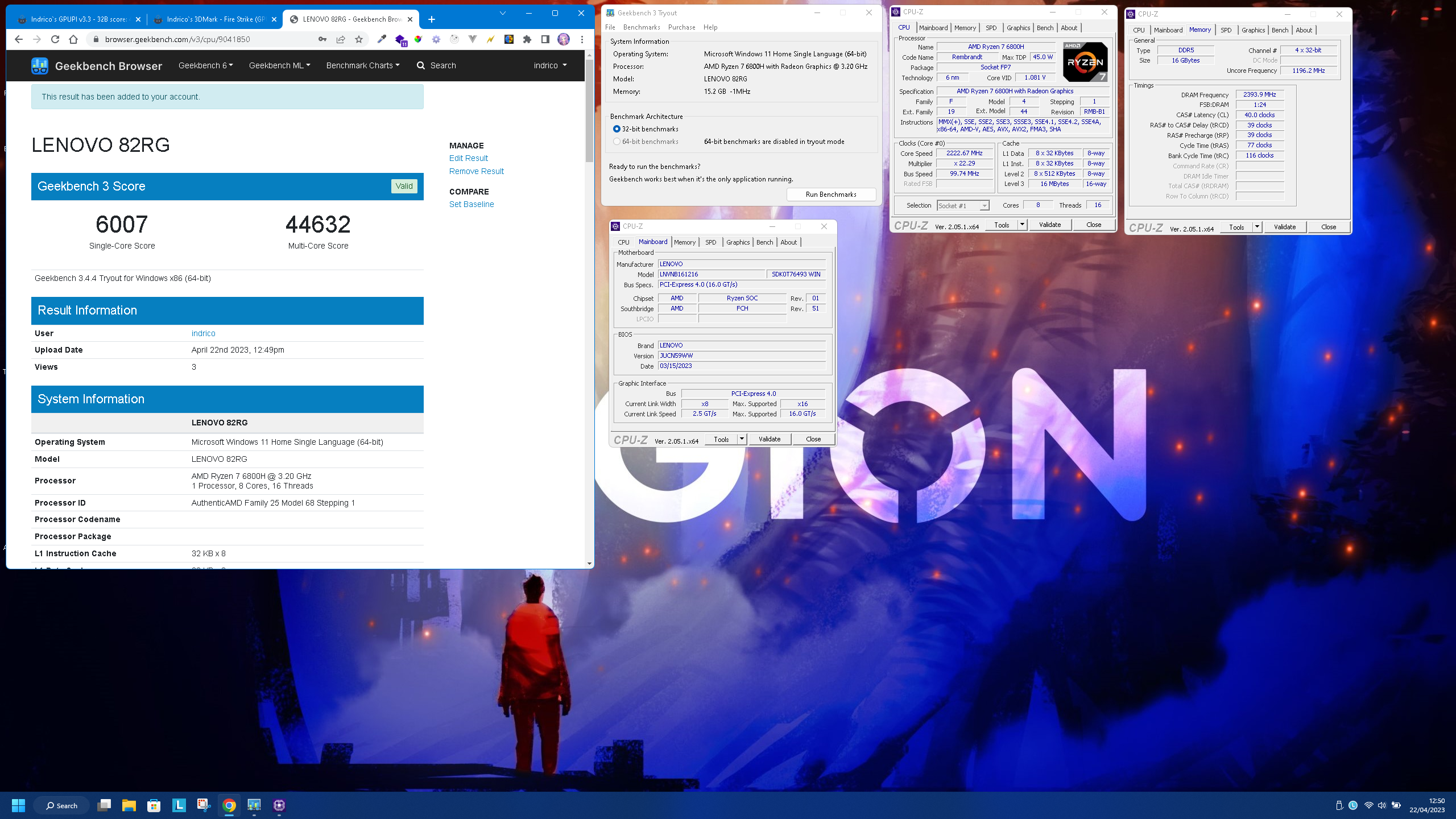Bookmark this page with the star icon

(x=359, y=39)
